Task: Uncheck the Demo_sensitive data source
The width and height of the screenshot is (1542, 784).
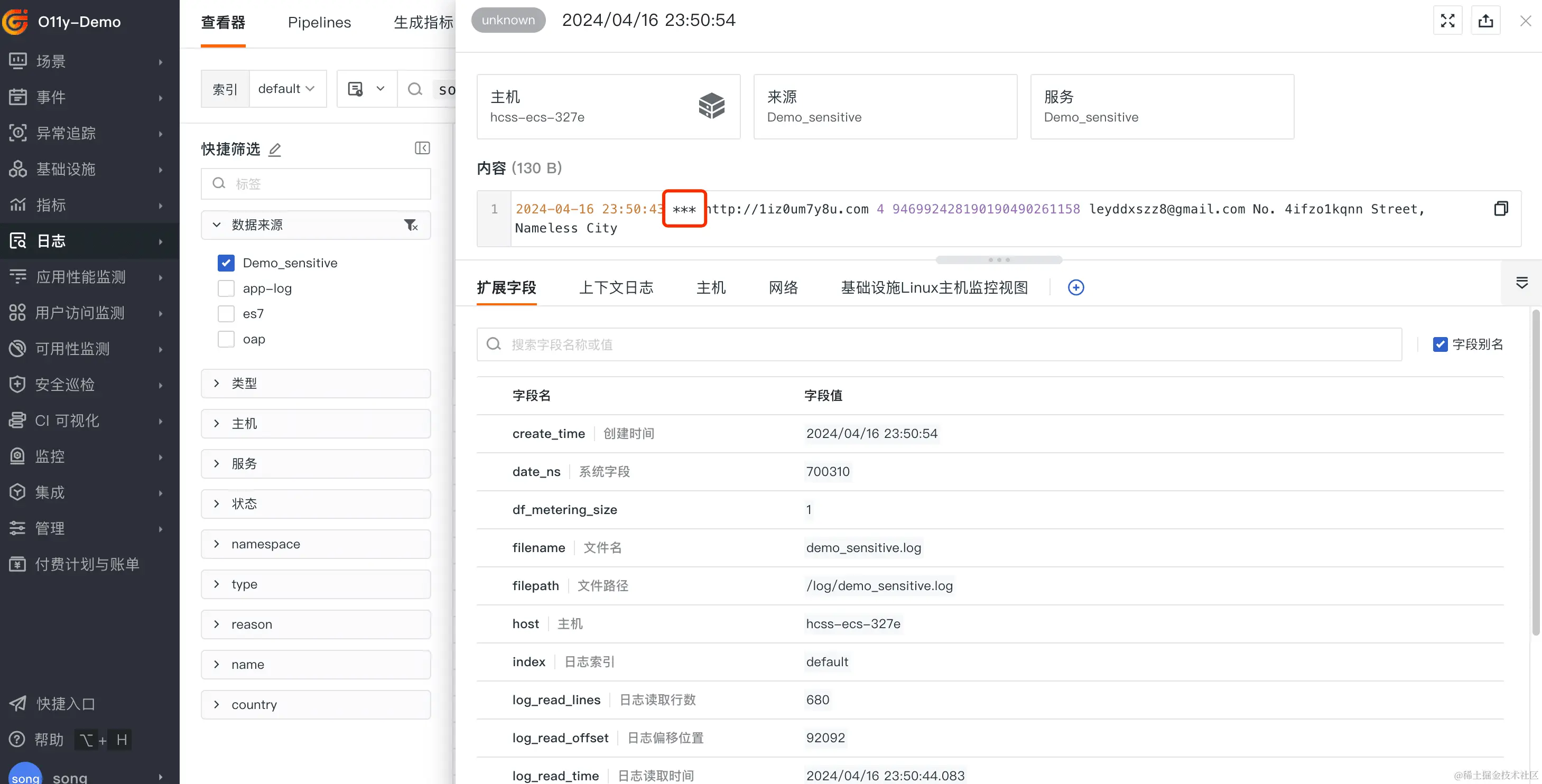Action: [226, 263]
